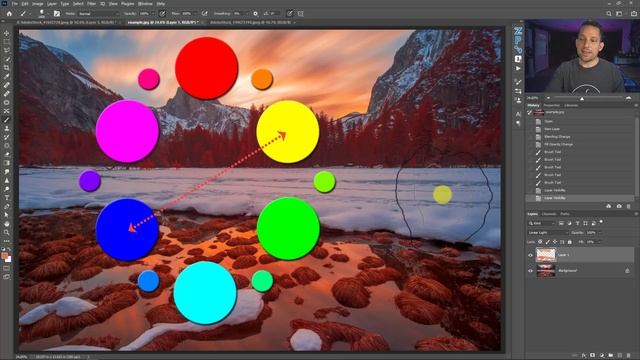The height and width of the screenshot is (360, 640).
Task: Go to the Home screen
Action: (9, 13)
